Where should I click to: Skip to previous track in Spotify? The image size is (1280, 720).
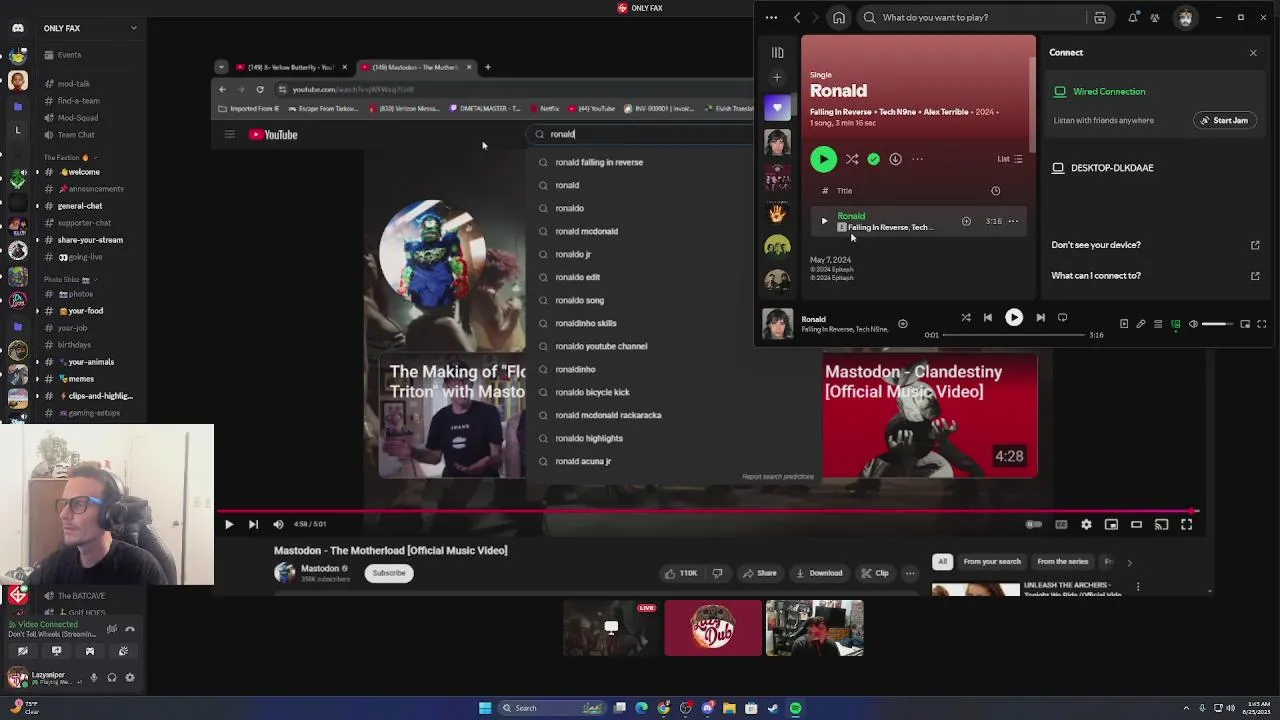point(988,318)
